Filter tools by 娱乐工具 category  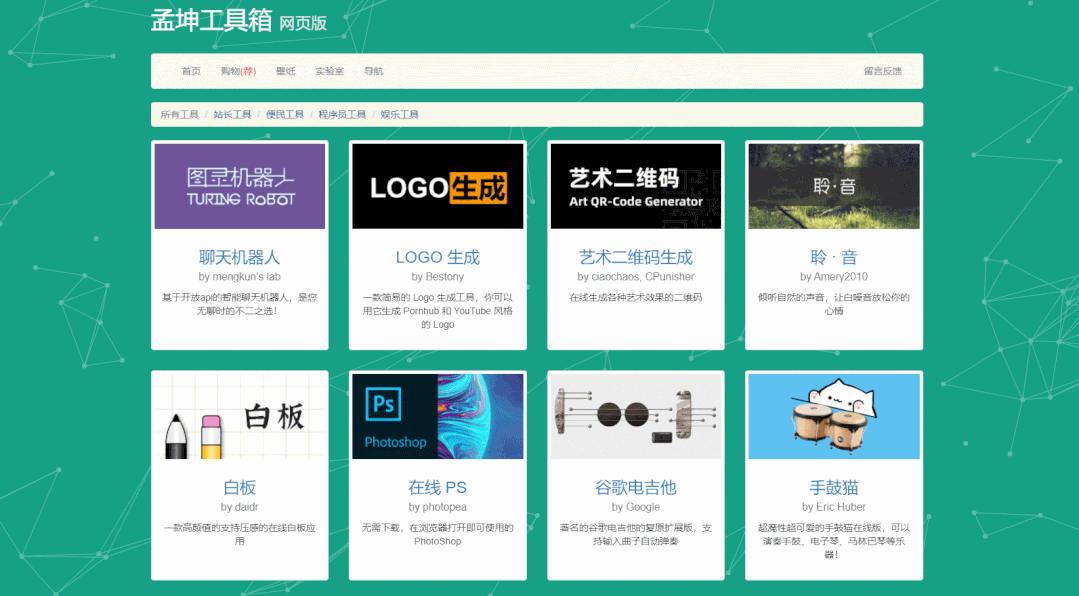pos(399,114)
